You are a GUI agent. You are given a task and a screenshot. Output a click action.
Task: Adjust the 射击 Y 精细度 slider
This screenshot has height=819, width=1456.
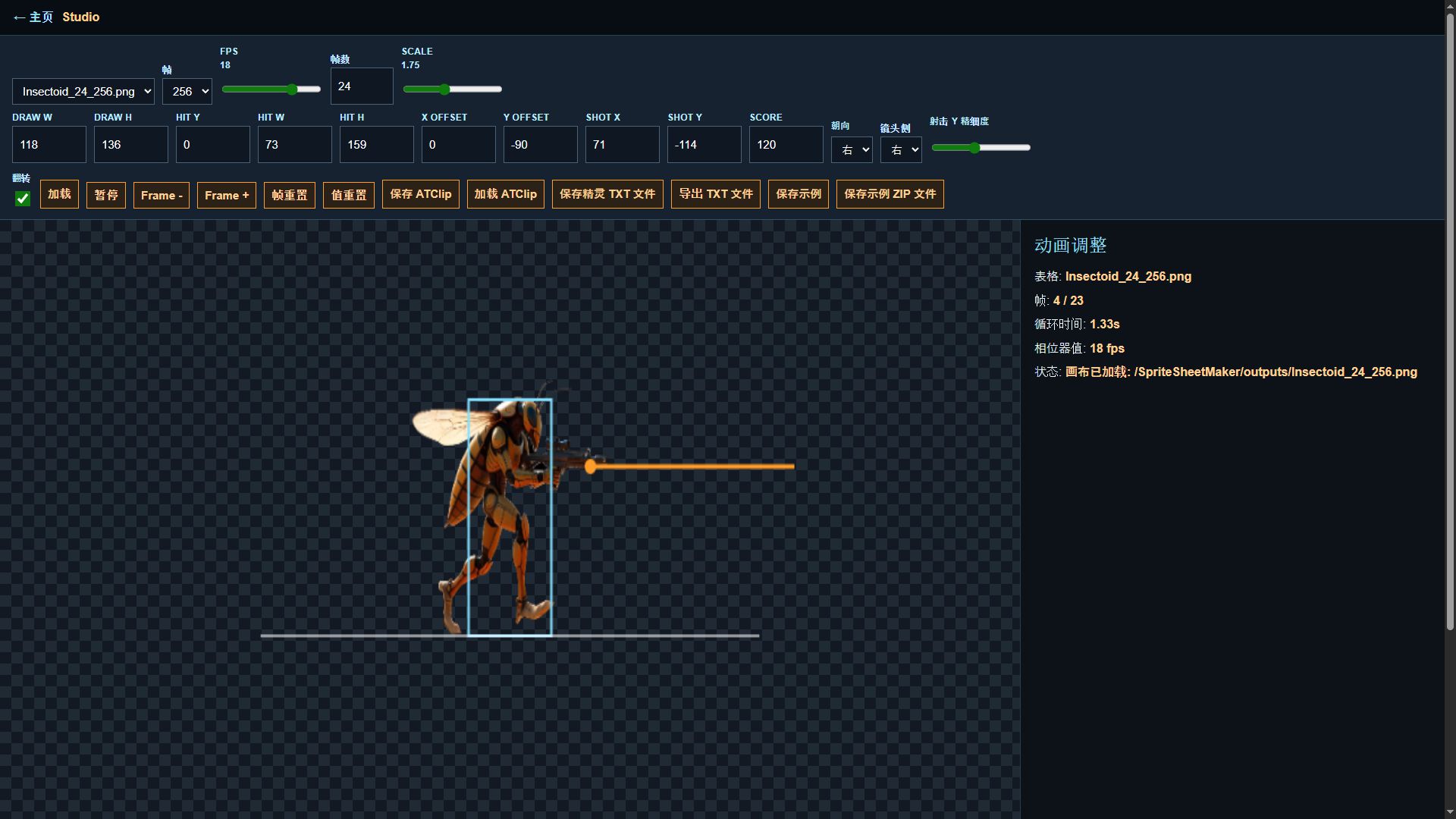tap(981, 148)
